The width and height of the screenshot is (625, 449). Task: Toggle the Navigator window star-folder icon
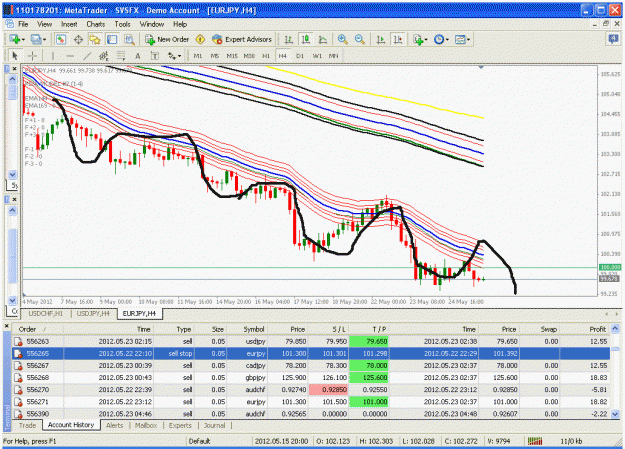pos(95,39)
